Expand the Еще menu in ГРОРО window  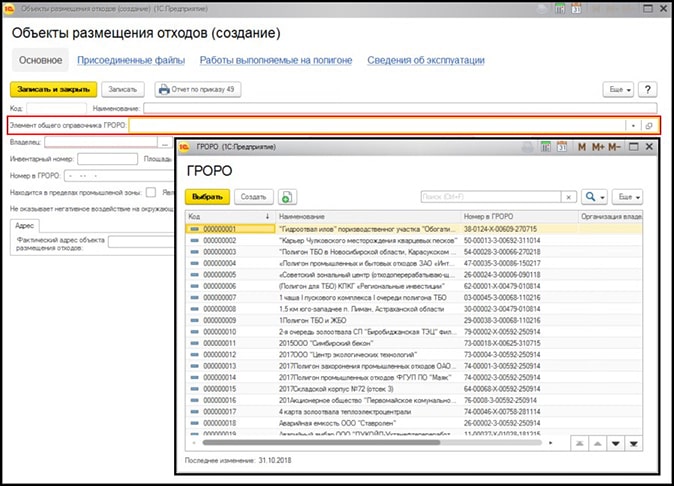(628, 197)
